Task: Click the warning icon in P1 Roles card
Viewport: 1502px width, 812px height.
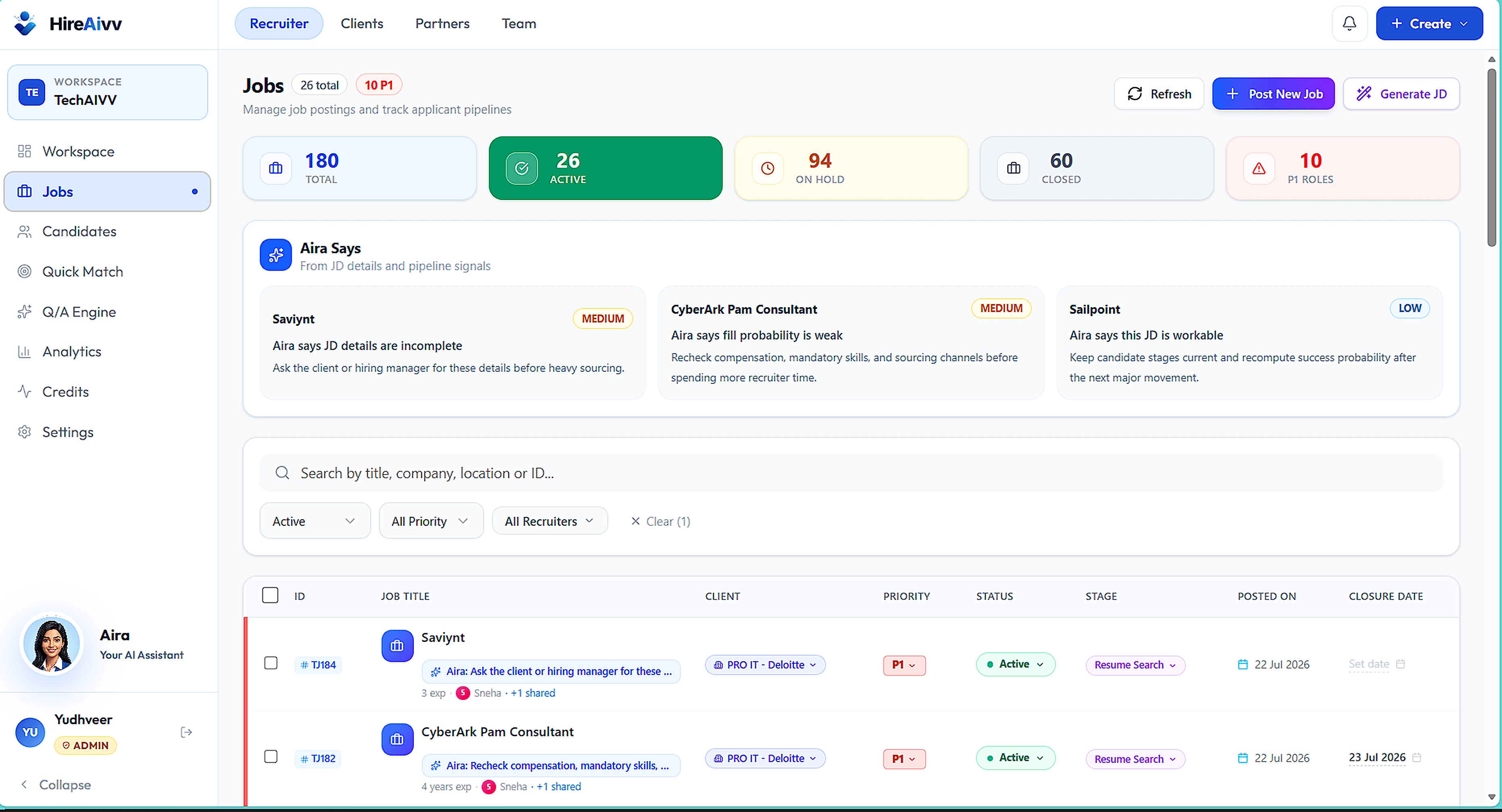Action: pyautogui.click(x=1260, y=169)
